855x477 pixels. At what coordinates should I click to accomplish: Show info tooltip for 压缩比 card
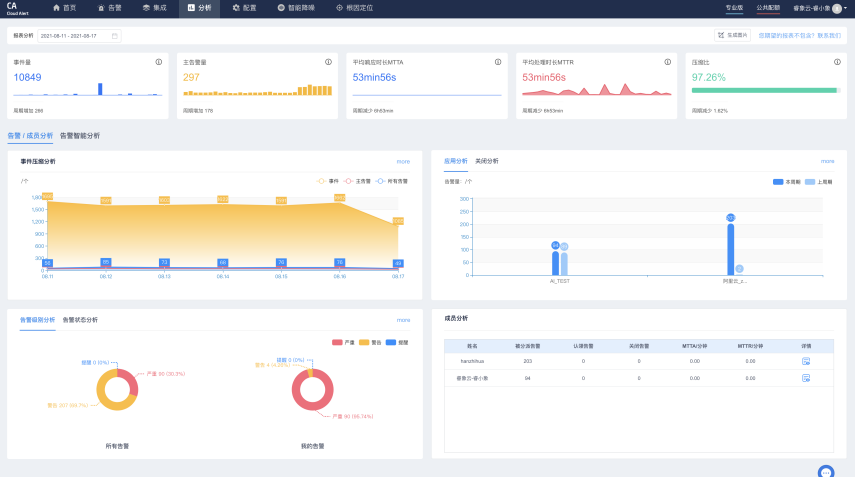[837, 62]
